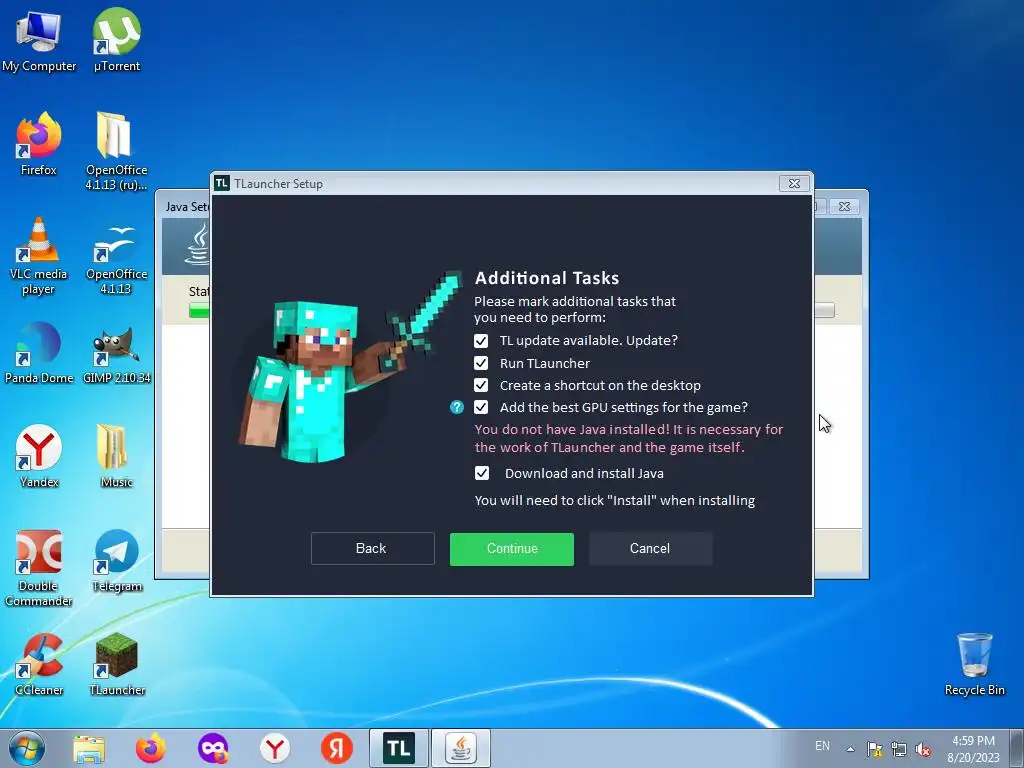Image resolution: width=1024 pixels, height=768 pixels.
Task: Select VLC media player desktop icon
Action: [x=39, y=255]
